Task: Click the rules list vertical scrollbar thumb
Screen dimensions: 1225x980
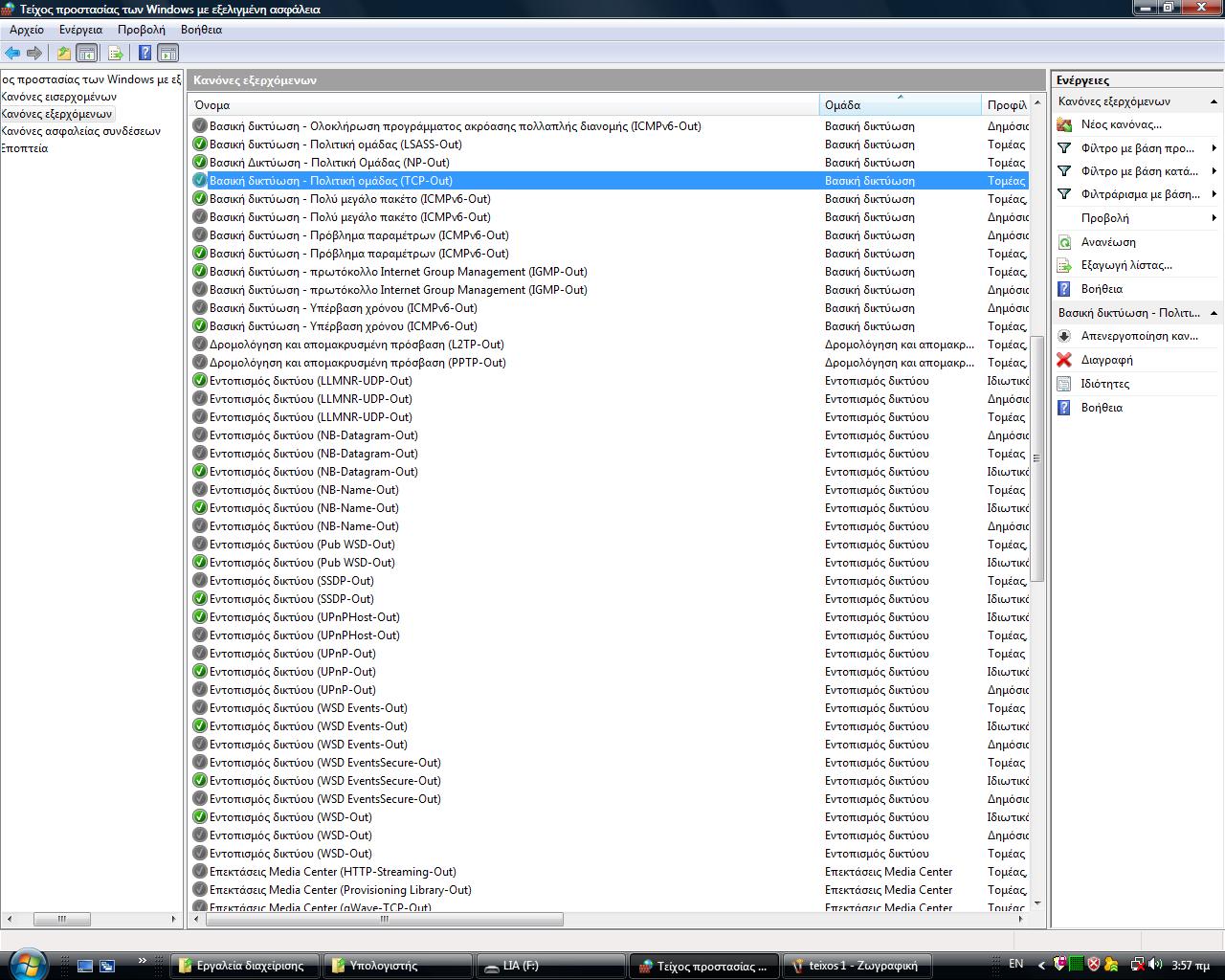Action: point(1036,457)
